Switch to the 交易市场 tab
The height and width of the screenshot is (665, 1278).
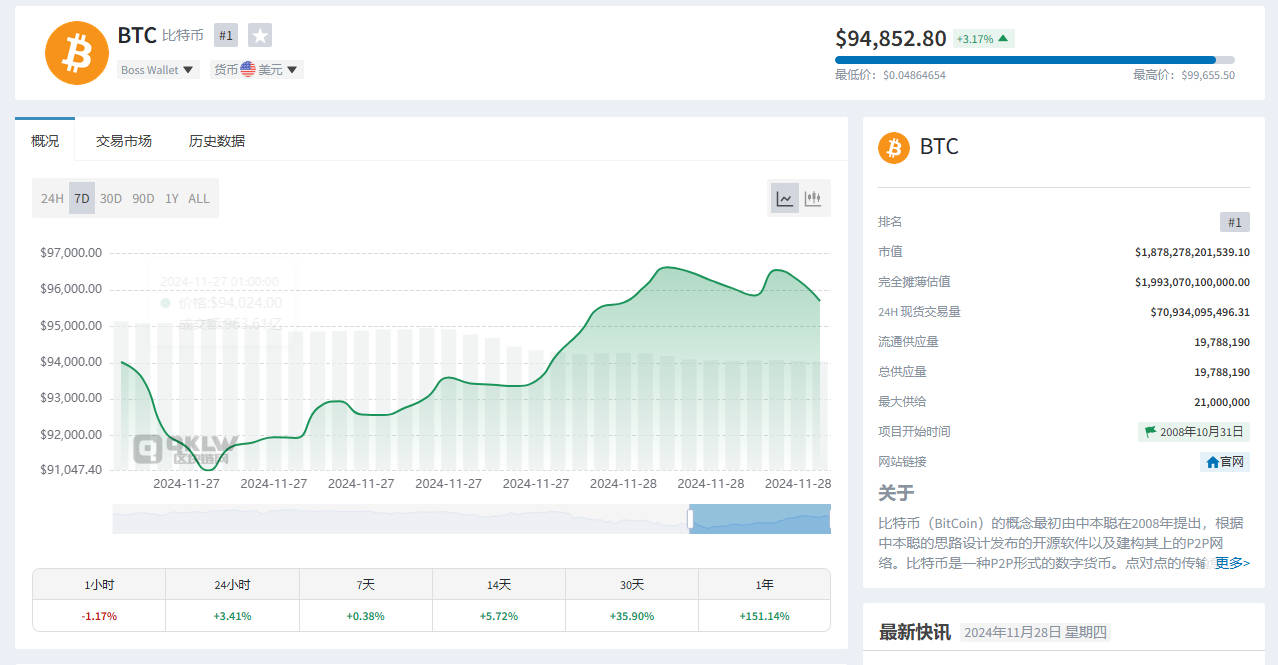(x=124, y=141)
